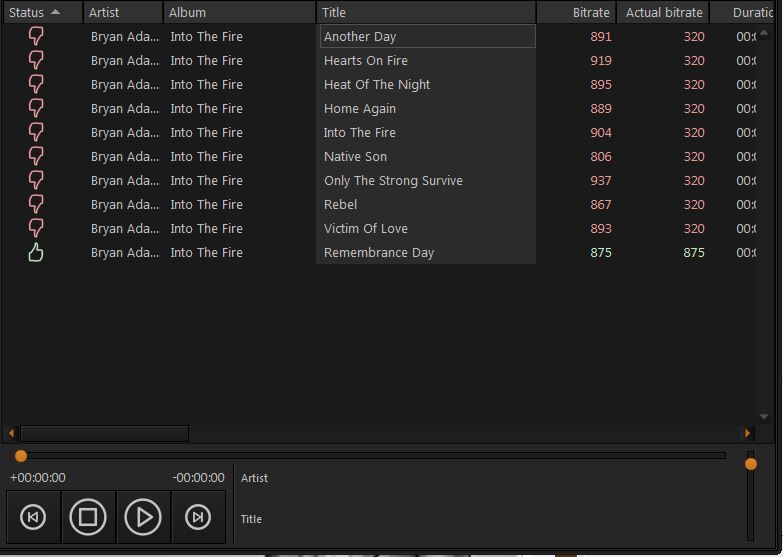The image size is (783, 557).
Task: Click the thumbs-down icon for Hearts On Fire
Action: click(x=35, y=60)
